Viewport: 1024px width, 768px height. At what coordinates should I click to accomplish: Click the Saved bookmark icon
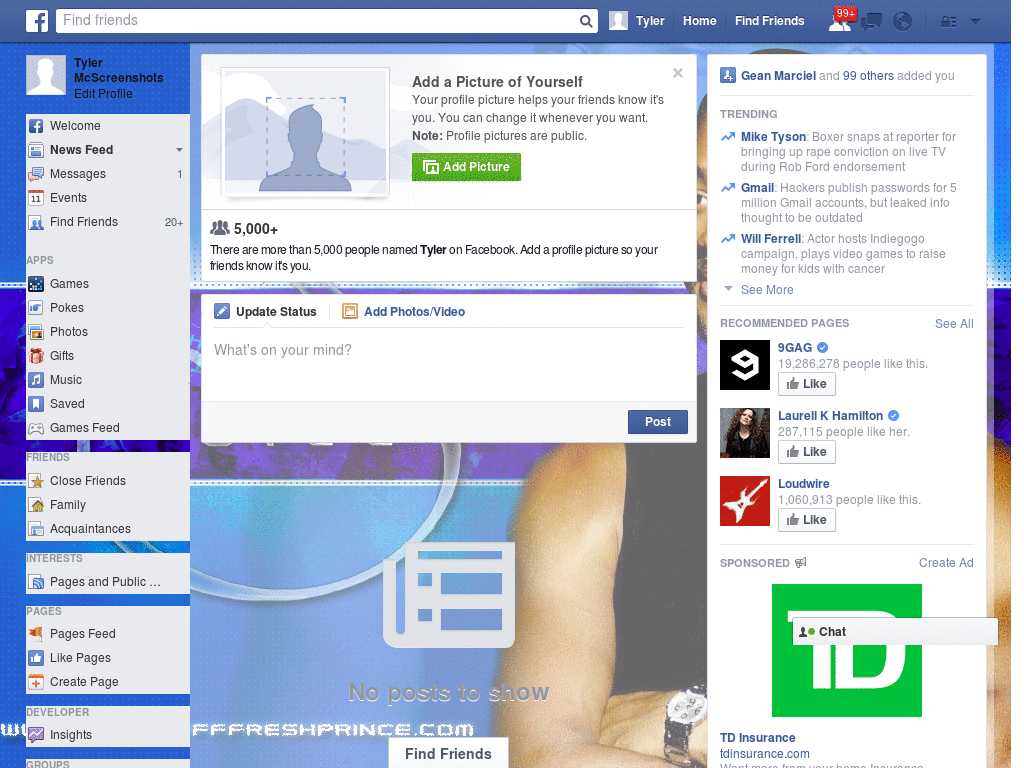[x=36, y=404]
